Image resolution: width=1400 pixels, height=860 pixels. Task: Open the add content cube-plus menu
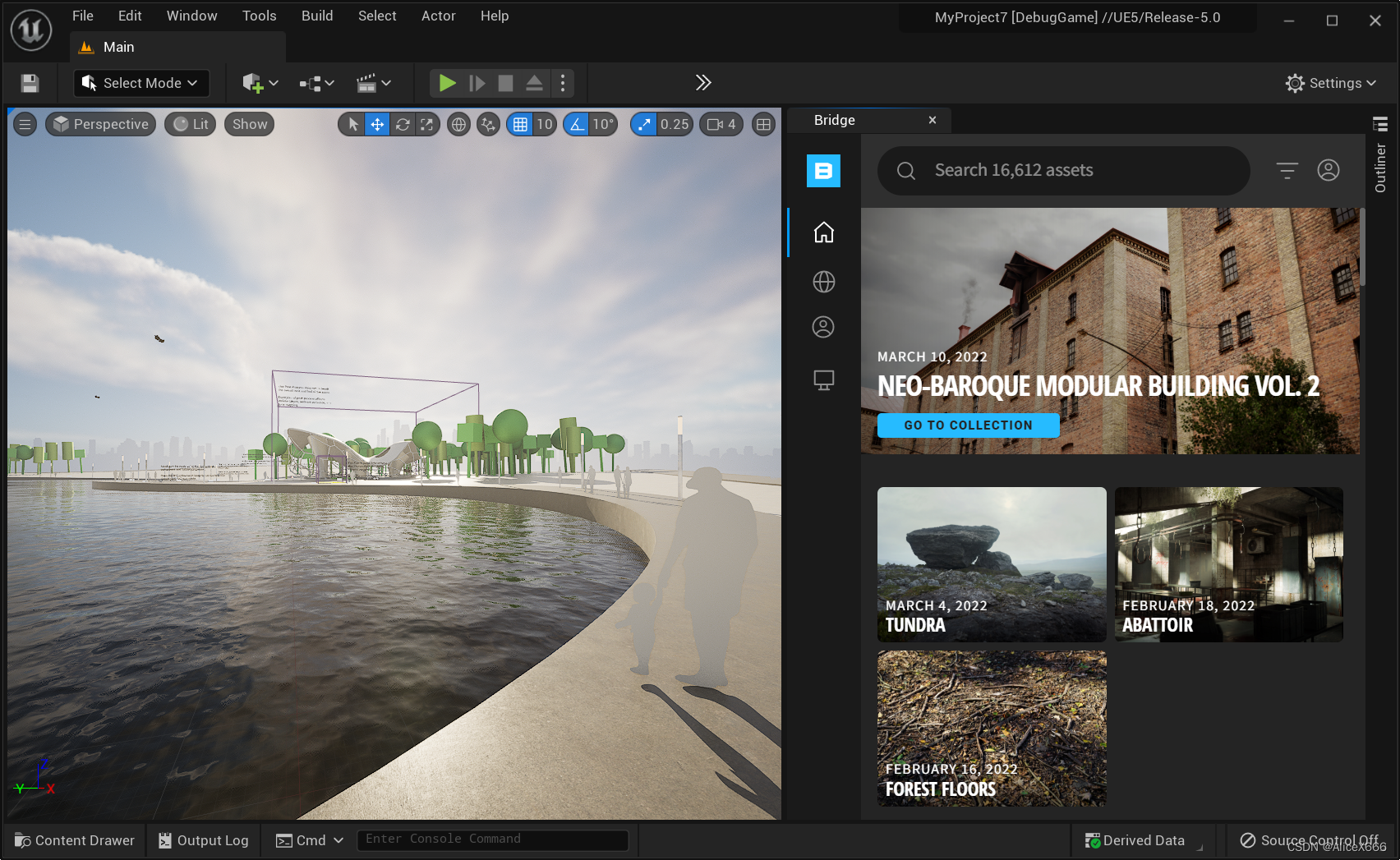(x=260, y=83)
